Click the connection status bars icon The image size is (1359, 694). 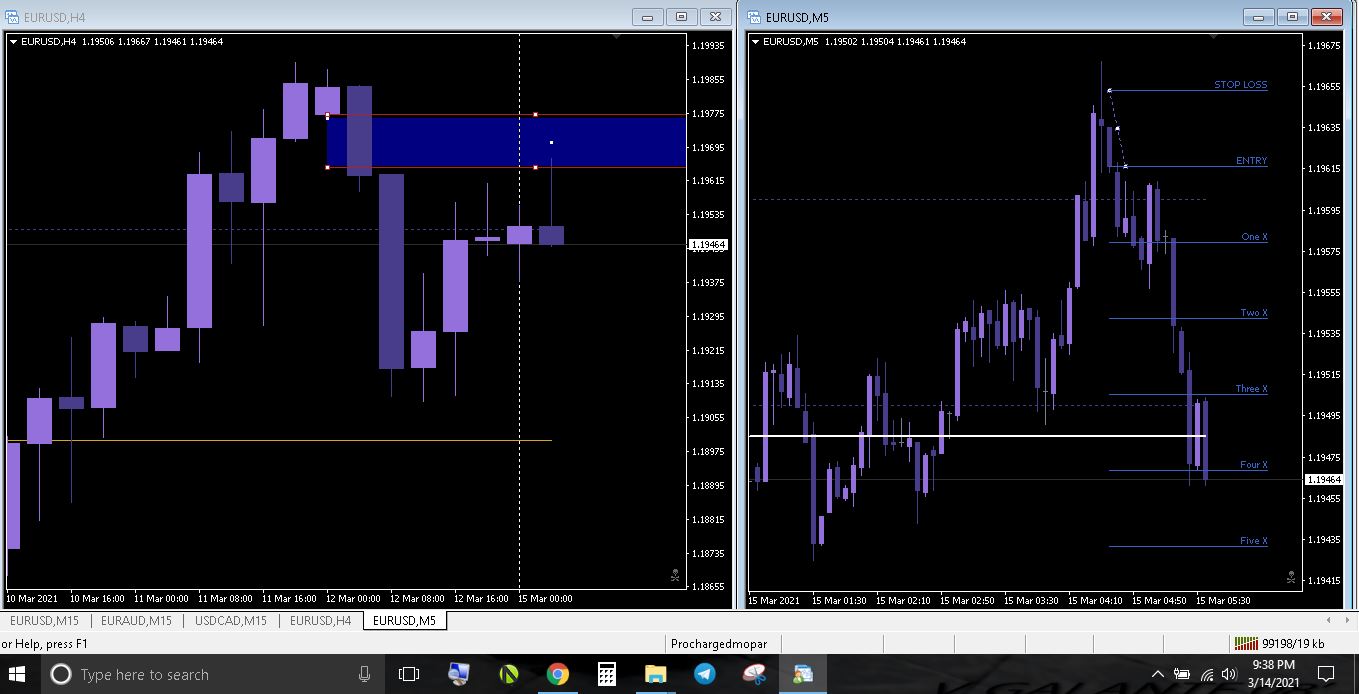click(x=1246, y=644)
